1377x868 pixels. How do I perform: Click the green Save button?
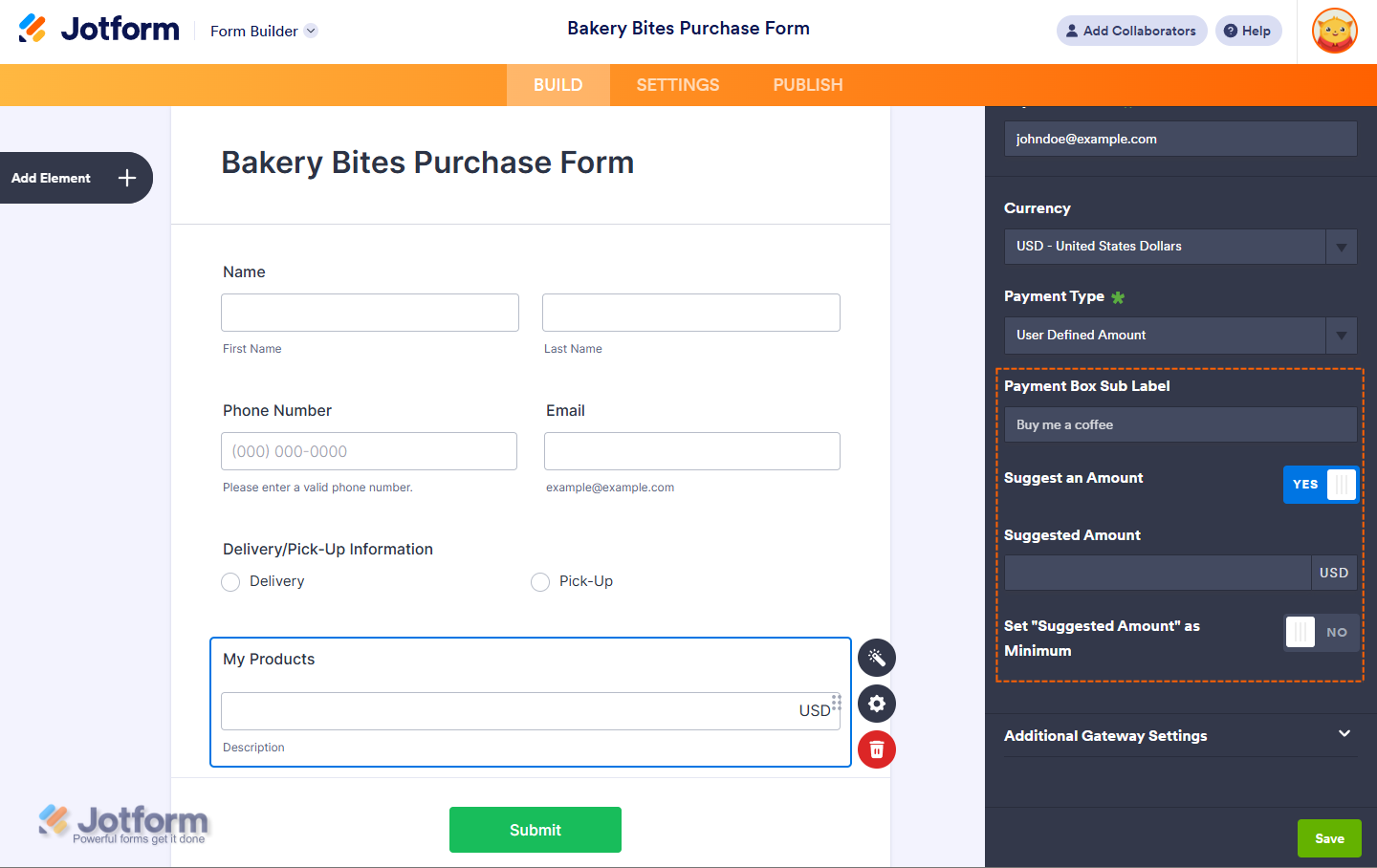(1329, 838)
